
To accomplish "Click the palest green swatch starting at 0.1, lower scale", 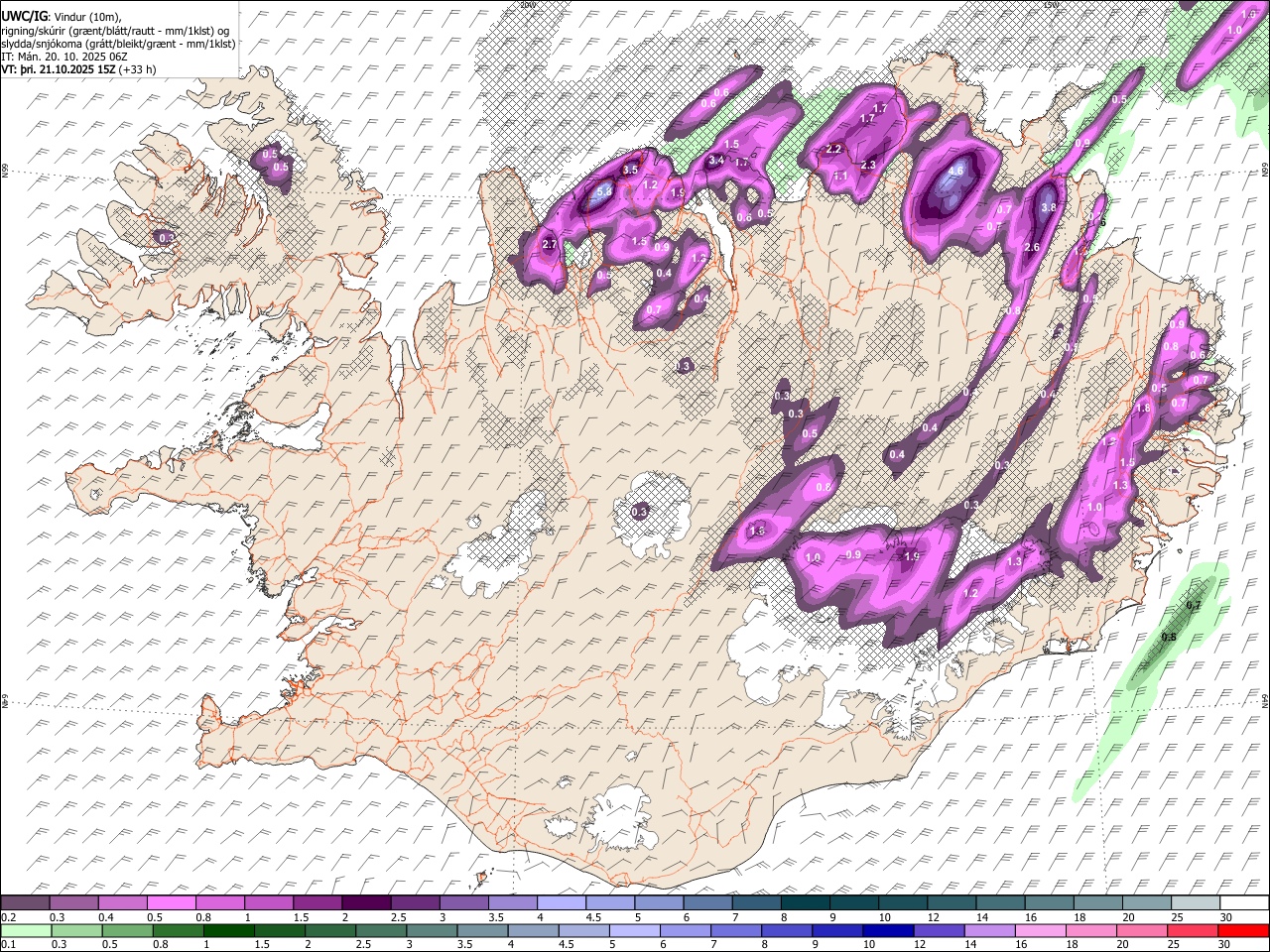I will click(x=25, y=931).
